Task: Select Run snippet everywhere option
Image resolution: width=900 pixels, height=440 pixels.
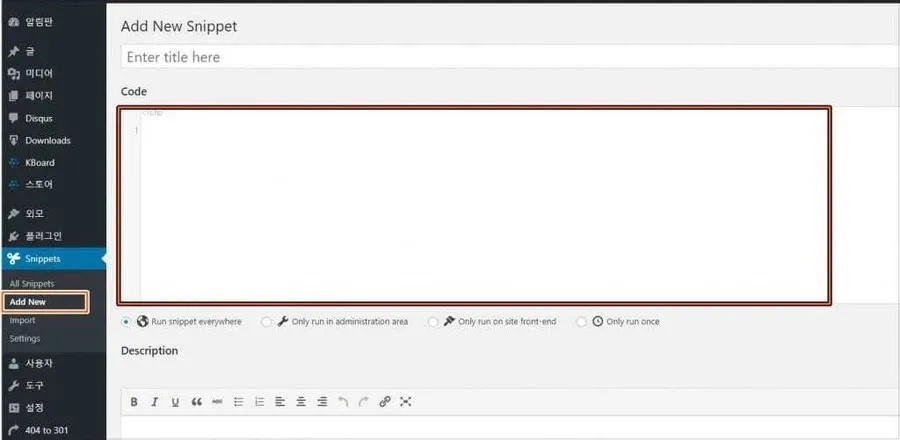Action: tap(126, 322)
